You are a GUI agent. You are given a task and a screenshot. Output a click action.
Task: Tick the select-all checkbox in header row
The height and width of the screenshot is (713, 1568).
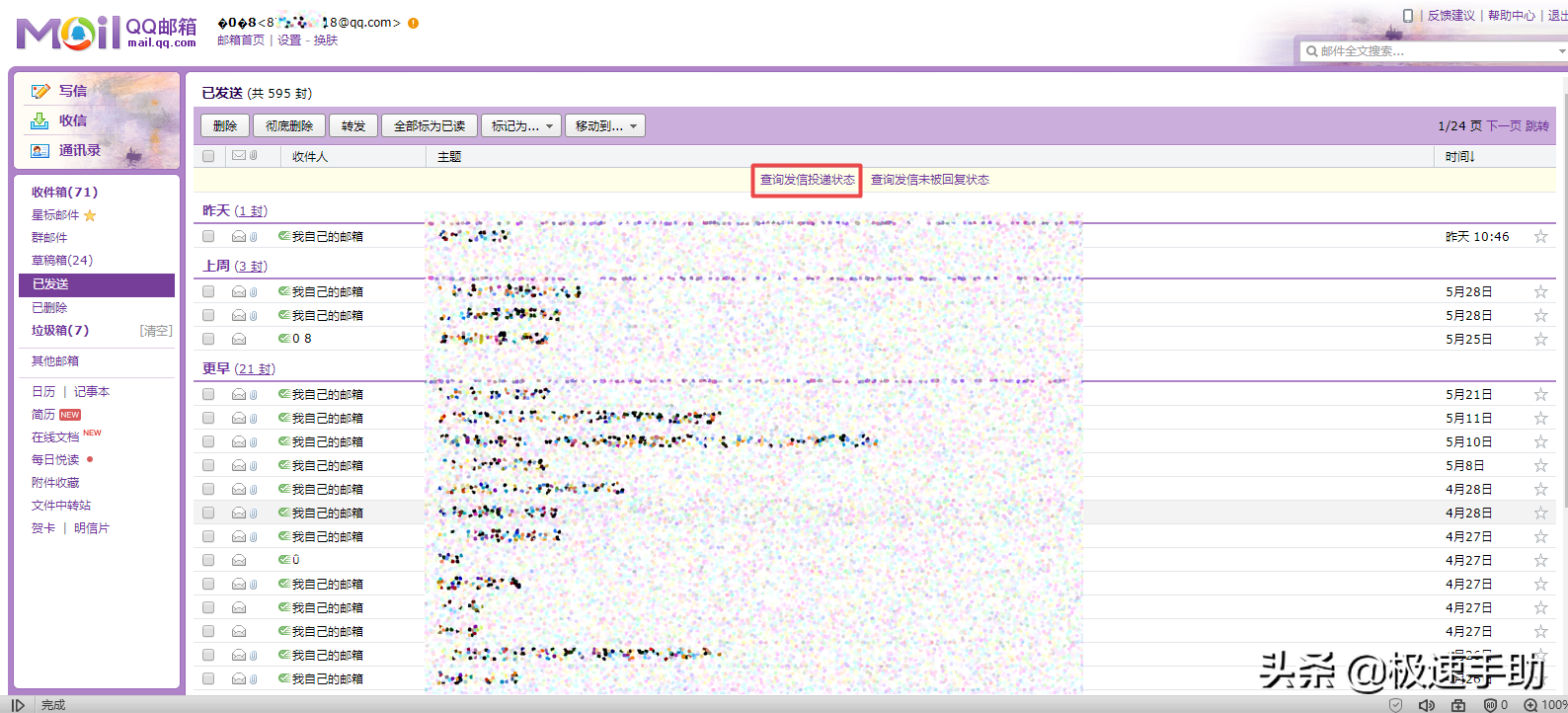[x=208, y=156]
